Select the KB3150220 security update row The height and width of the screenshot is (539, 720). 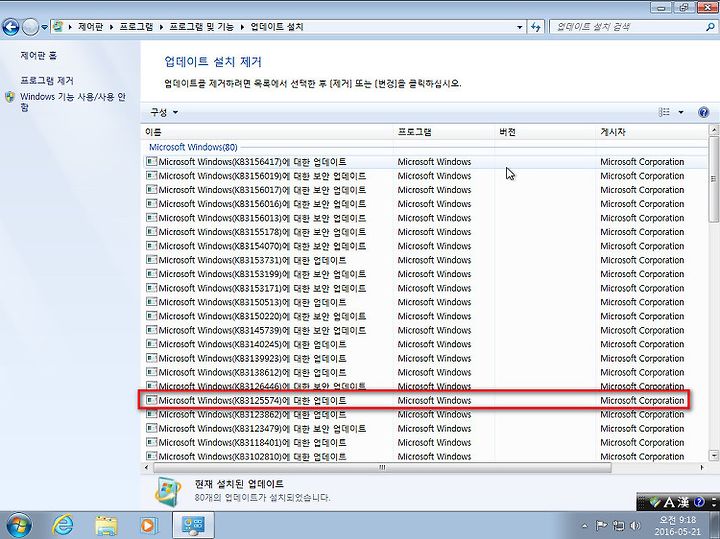pyautogui.click(x=425, y=316)
